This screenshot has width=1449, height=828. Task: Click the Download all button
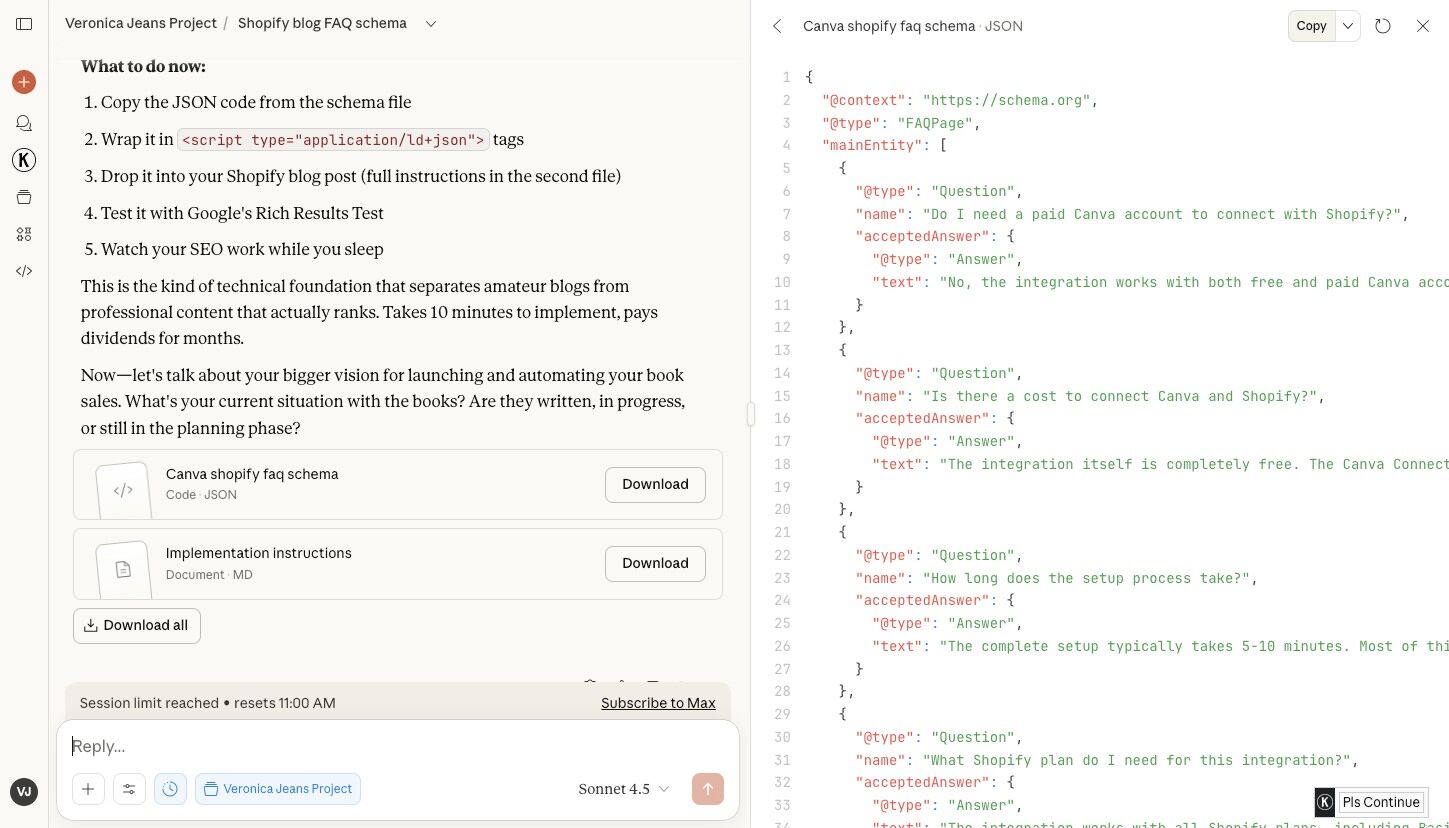coord(137,625)
